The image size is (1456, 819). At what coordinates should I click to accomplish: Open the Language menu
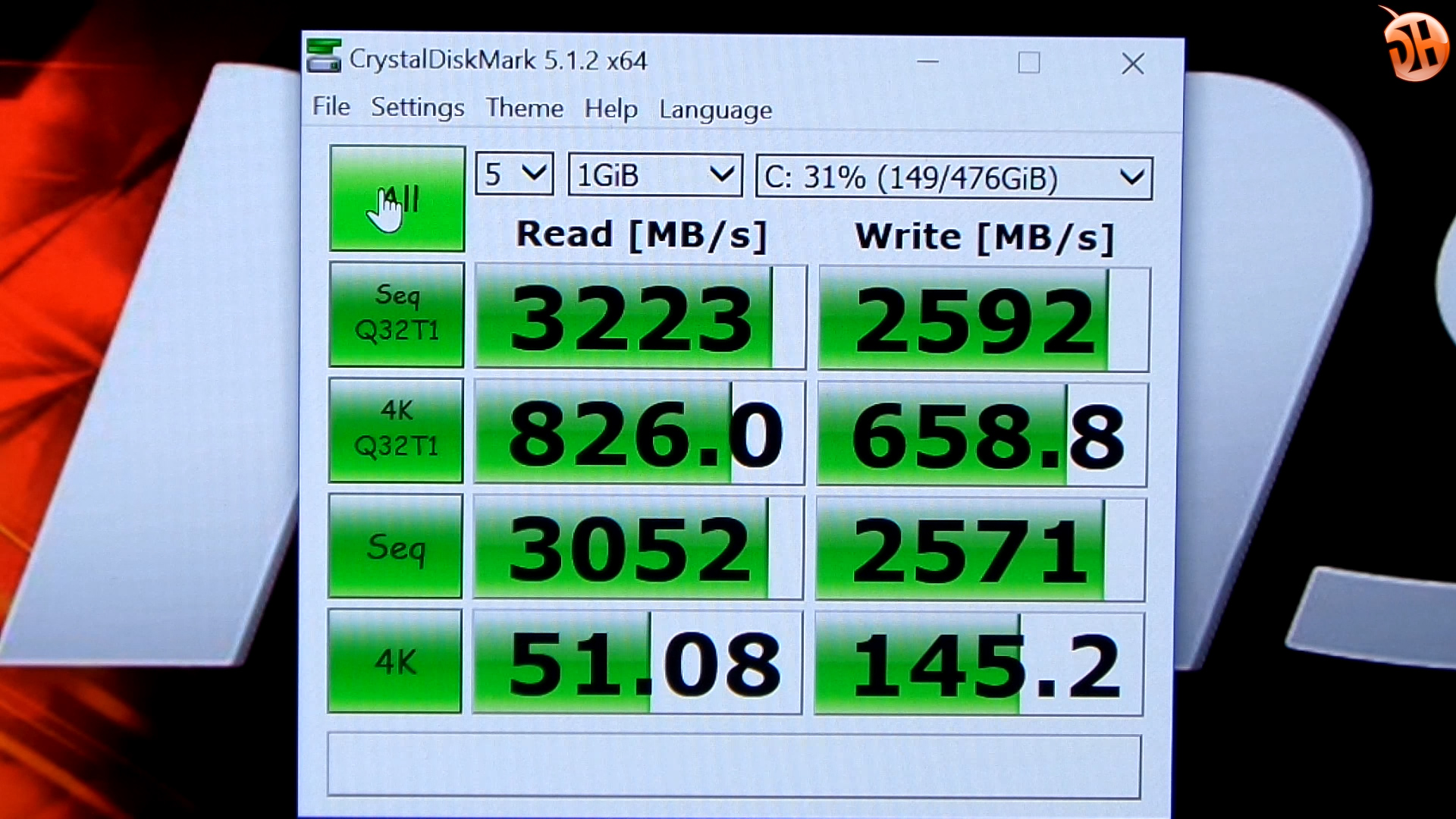pyautogui.click(x=716, y=111)
